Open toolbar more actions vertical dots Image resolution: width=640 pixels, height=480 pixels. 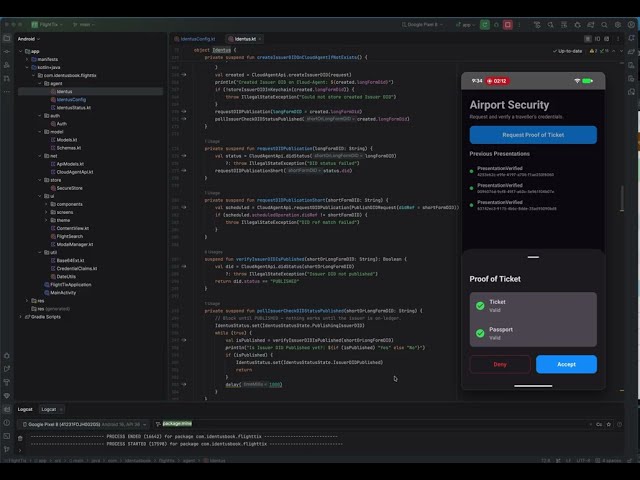click(x=519, y=25)
